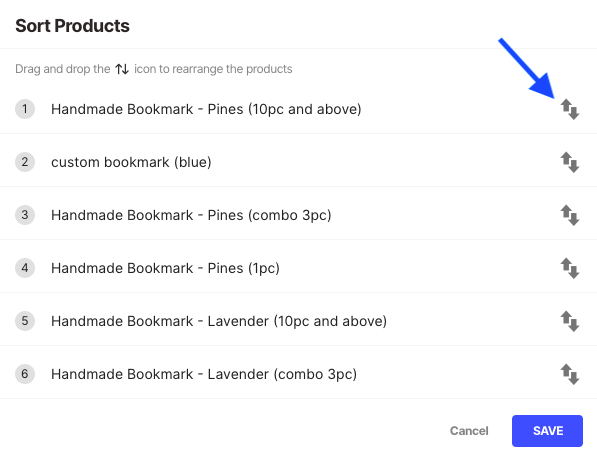Select the number 5 position badge

tap(25, 321)
